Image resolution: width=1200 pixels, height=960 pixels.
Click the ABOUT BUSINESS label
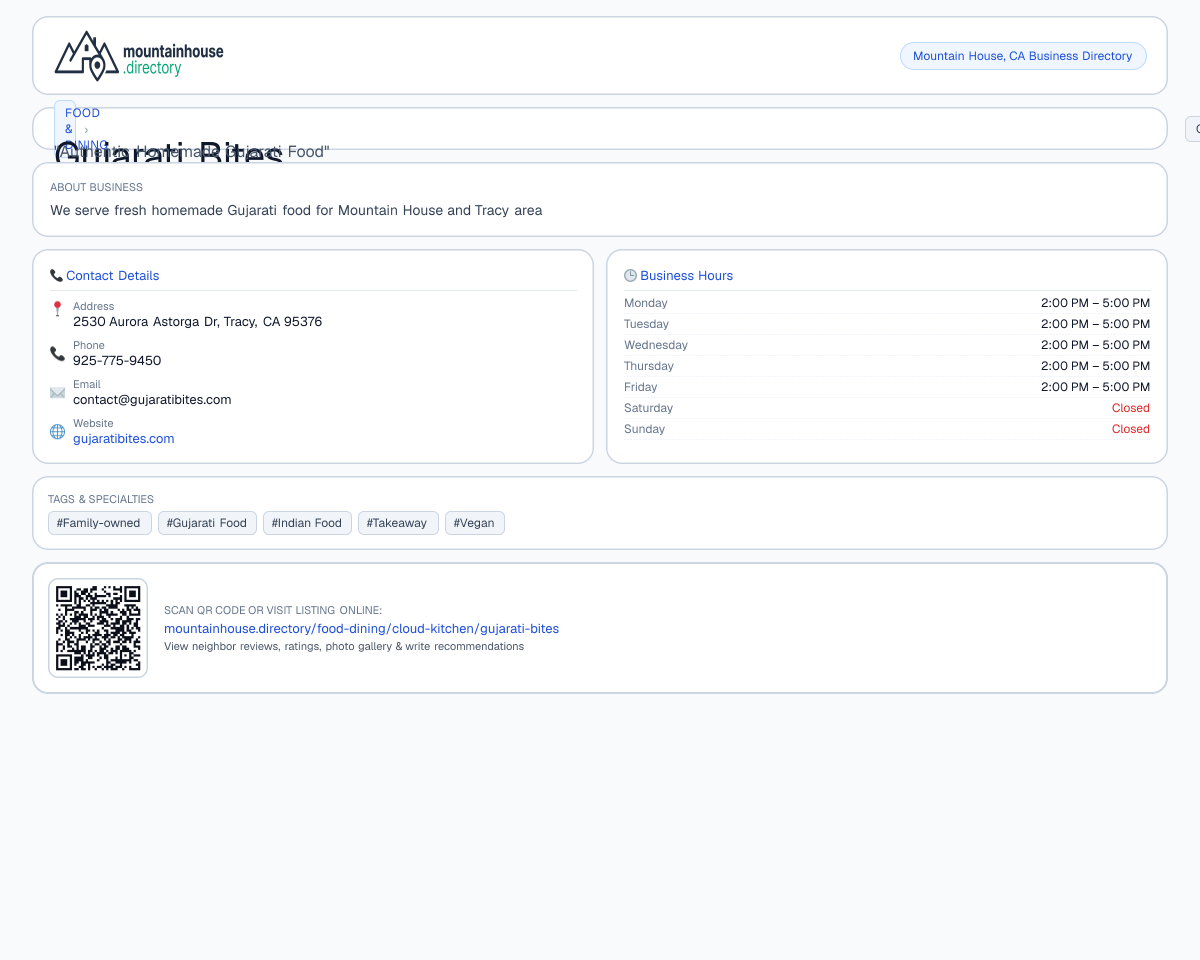coord(96,187)
